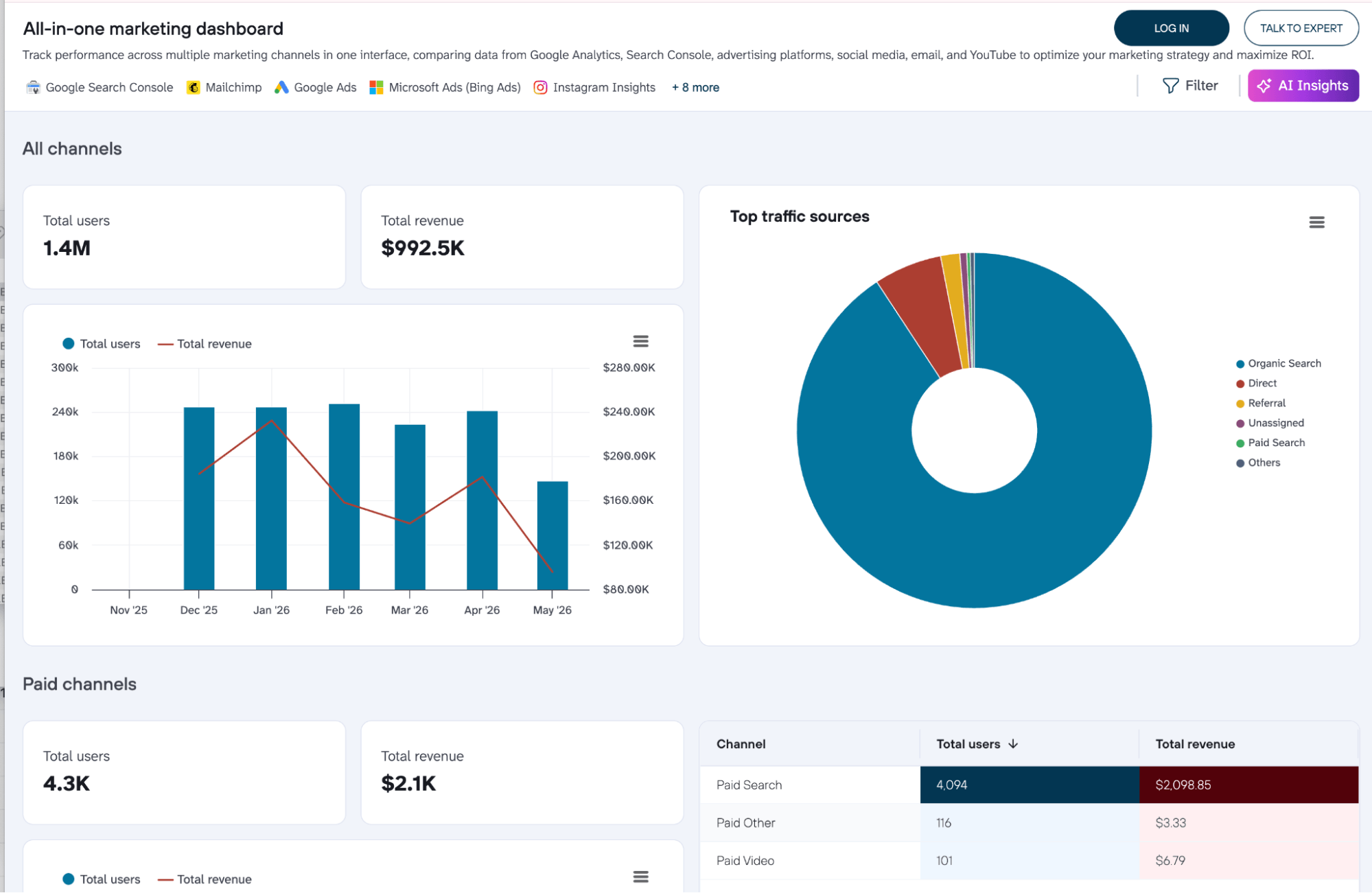Open hamburger menu of All channels bar chart
The width and height of the screenshot is (1372, 893).
tap(640, 341)
